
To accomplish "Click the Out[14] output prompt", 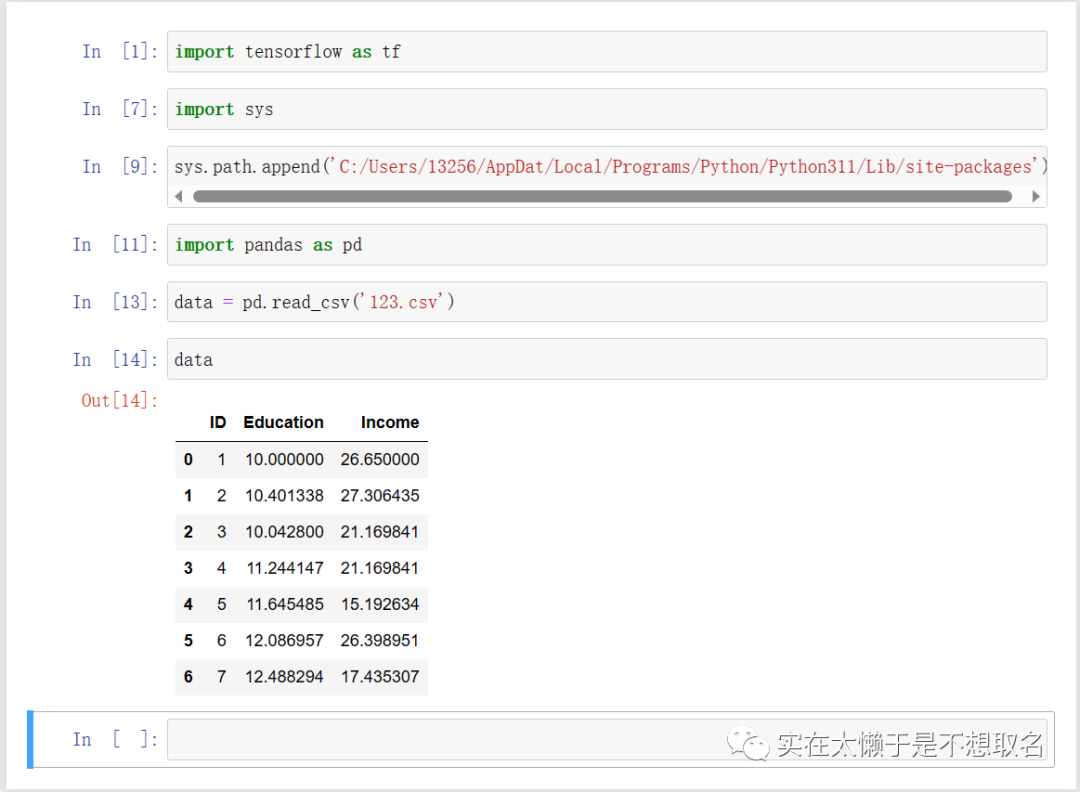I will click(x=120, y=400).
